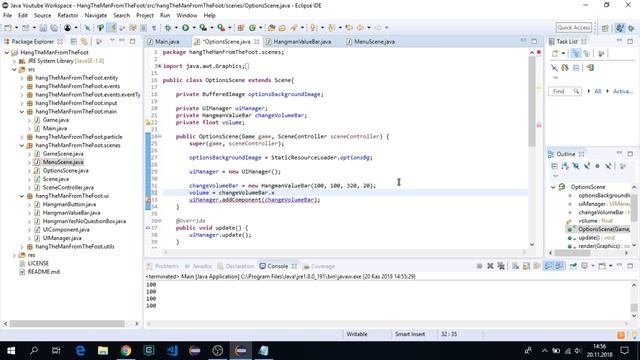Click the green Run button in toolbar
640x360 pixels.
click(x=185, y=28)
